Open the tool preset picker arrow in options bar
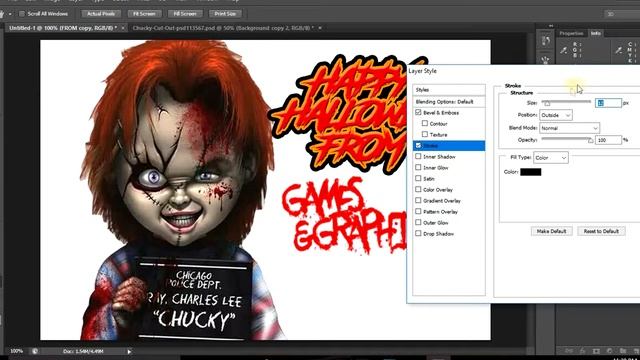Screen dimensions: 640x360 pyautogui.click(x=10, y=14)
